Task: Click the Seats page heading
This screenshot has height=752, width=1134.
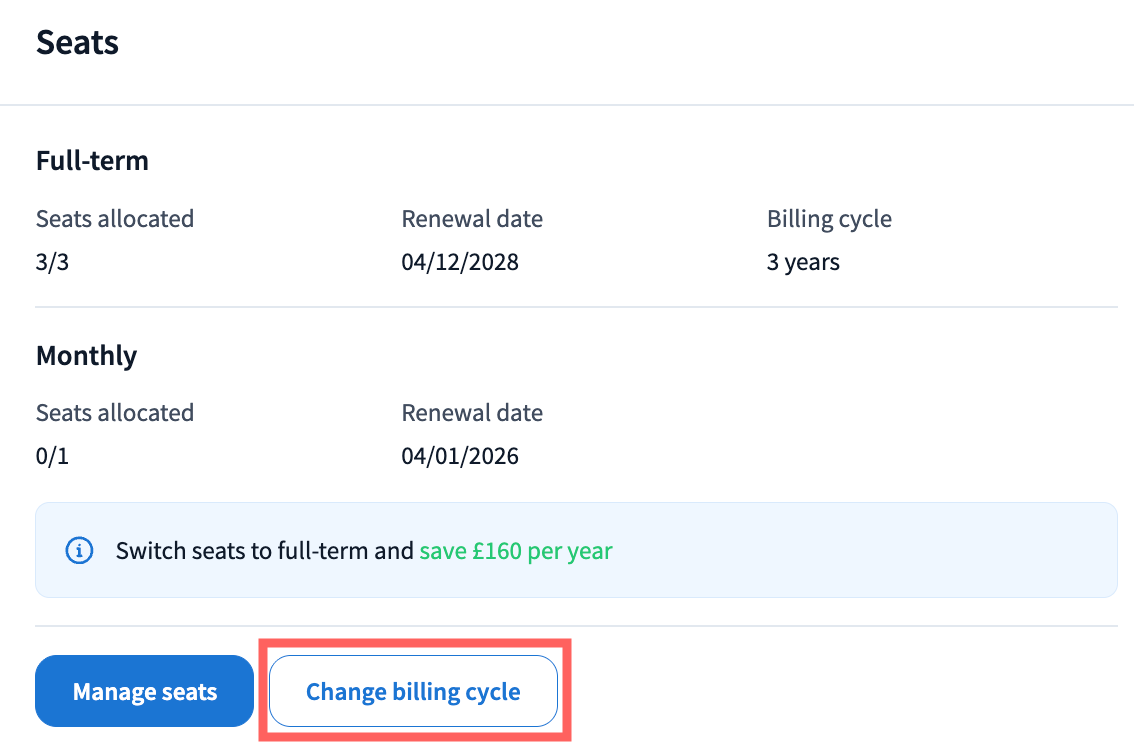Action: [77, 42]
